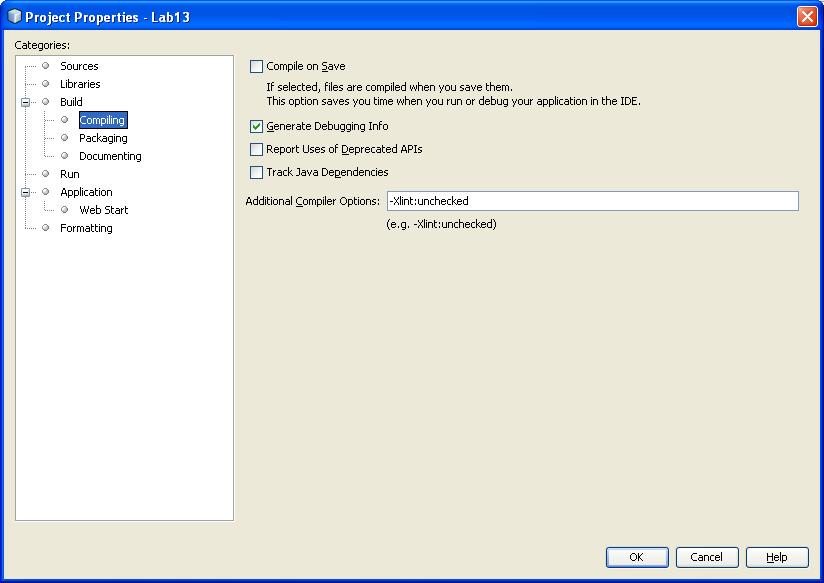Click the bullet icon next to Packaging
824x583 pixels.
[x=65, y=138]
